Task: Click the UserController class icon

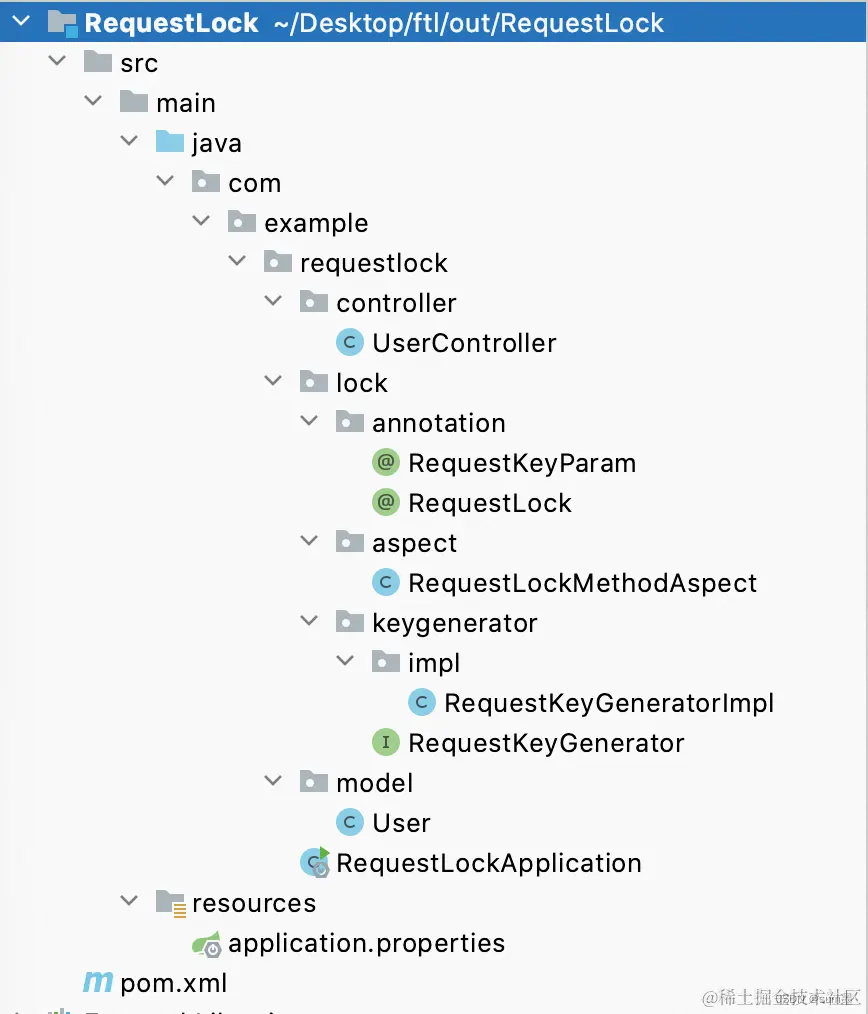Action: [349, 343]
